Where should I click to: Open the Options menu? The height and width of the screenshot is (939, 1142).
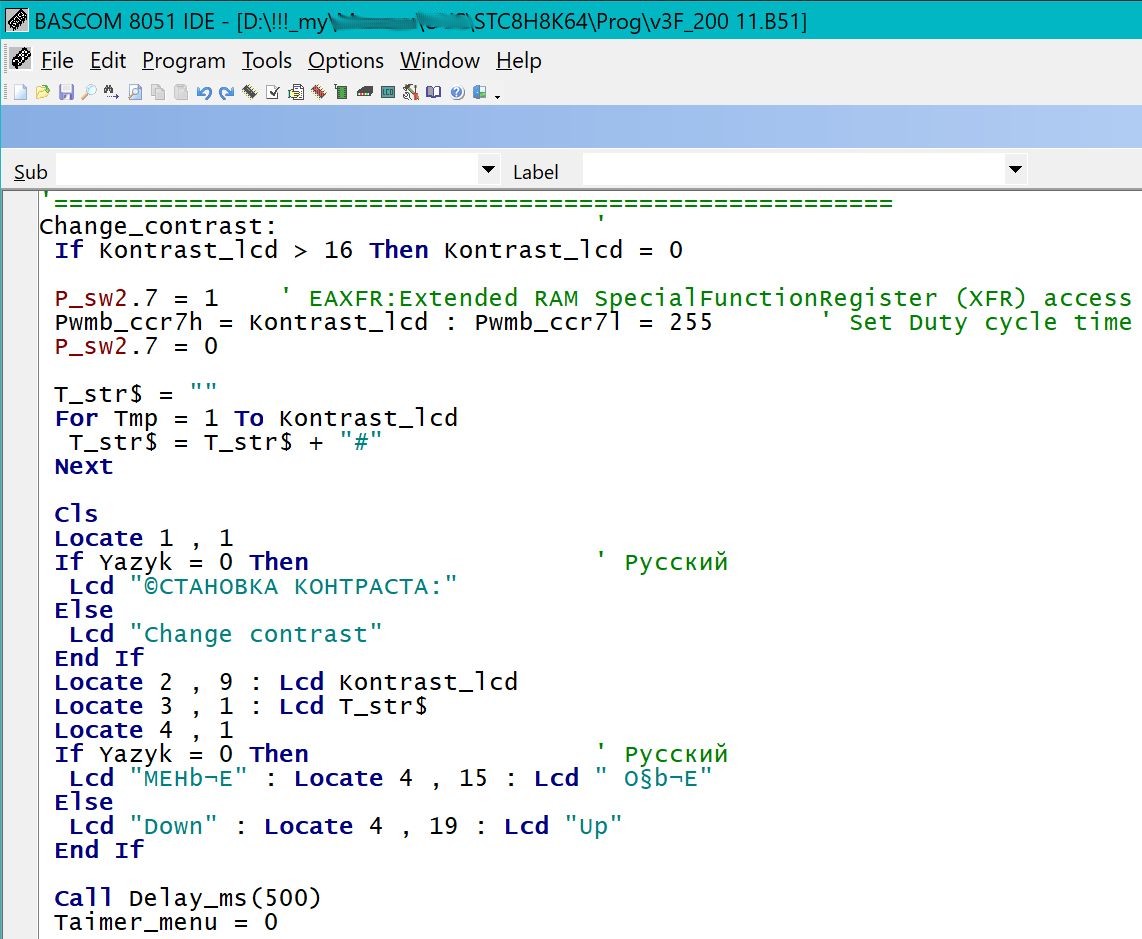pos(345,61)
